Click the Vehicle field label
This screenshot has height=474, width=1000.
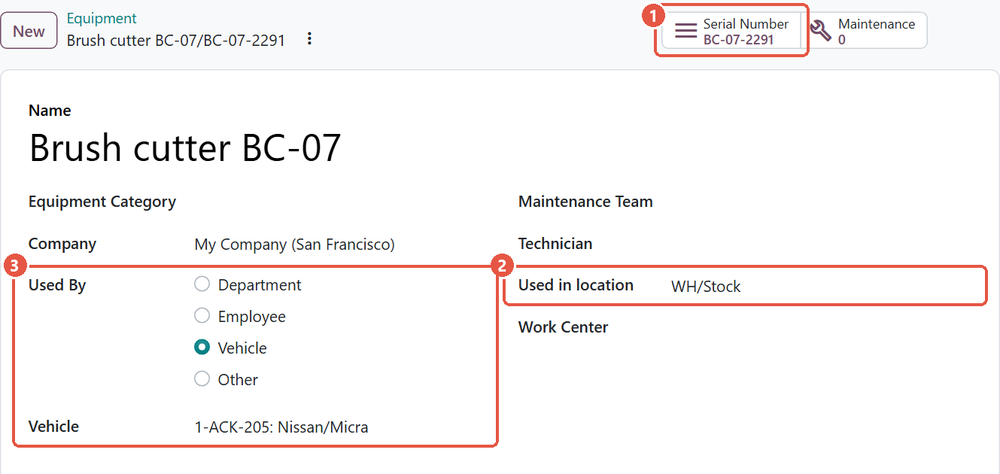point(54,426)
